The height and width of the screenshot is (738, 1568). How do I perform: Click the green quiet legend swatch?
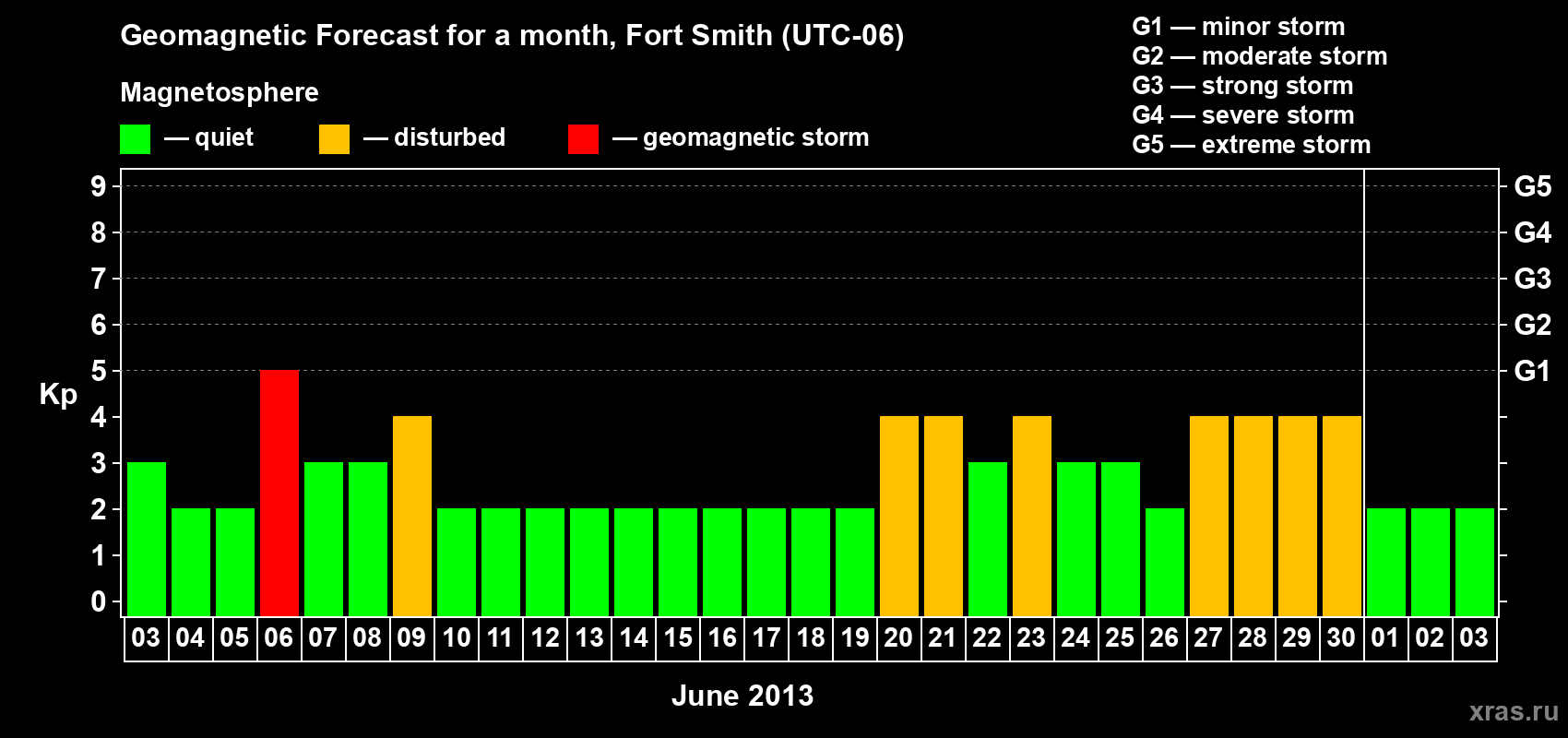point(135,139)
